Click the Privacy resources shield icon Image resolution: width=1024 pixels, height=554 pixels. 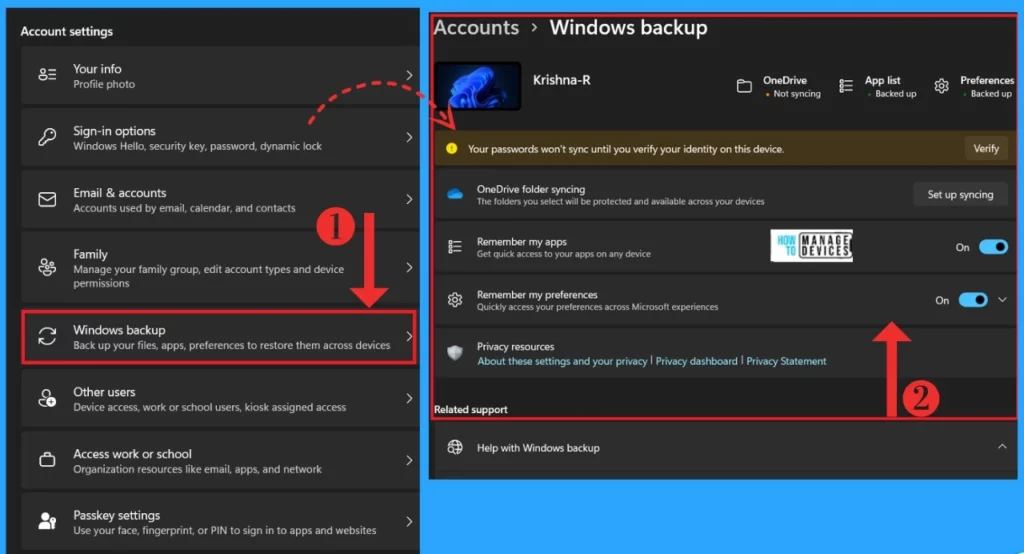[455, 353]
